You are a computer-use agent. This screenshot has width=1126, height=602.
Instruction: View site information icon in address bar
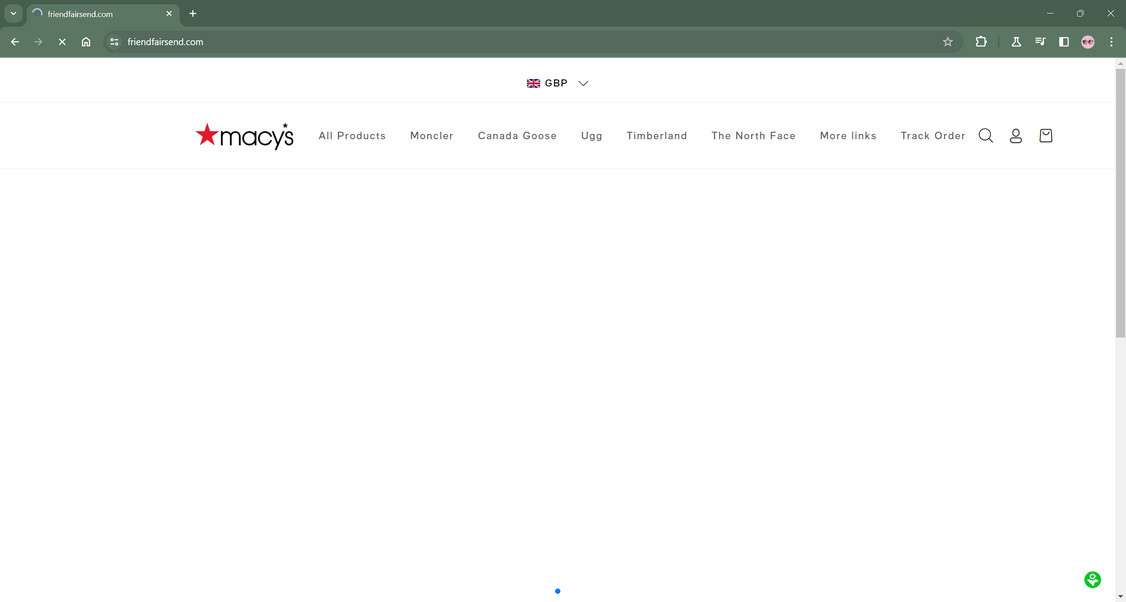pyautogui.click(x=113, y=42)
